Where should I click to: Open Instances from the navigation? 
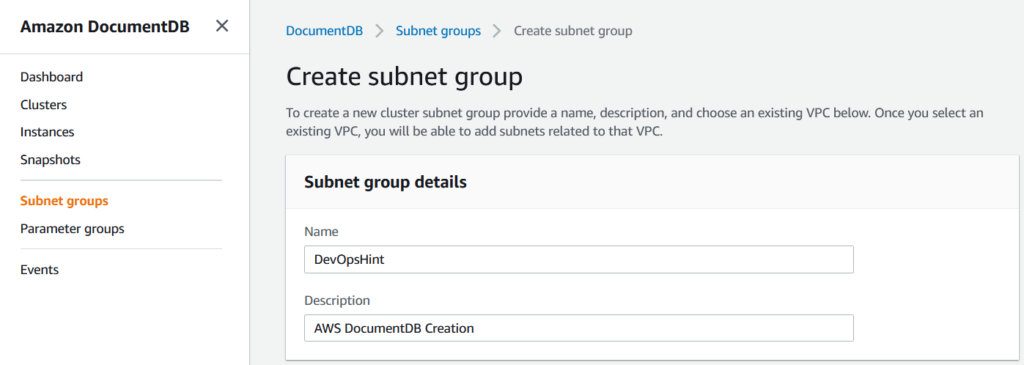click(x=47, y=132)
